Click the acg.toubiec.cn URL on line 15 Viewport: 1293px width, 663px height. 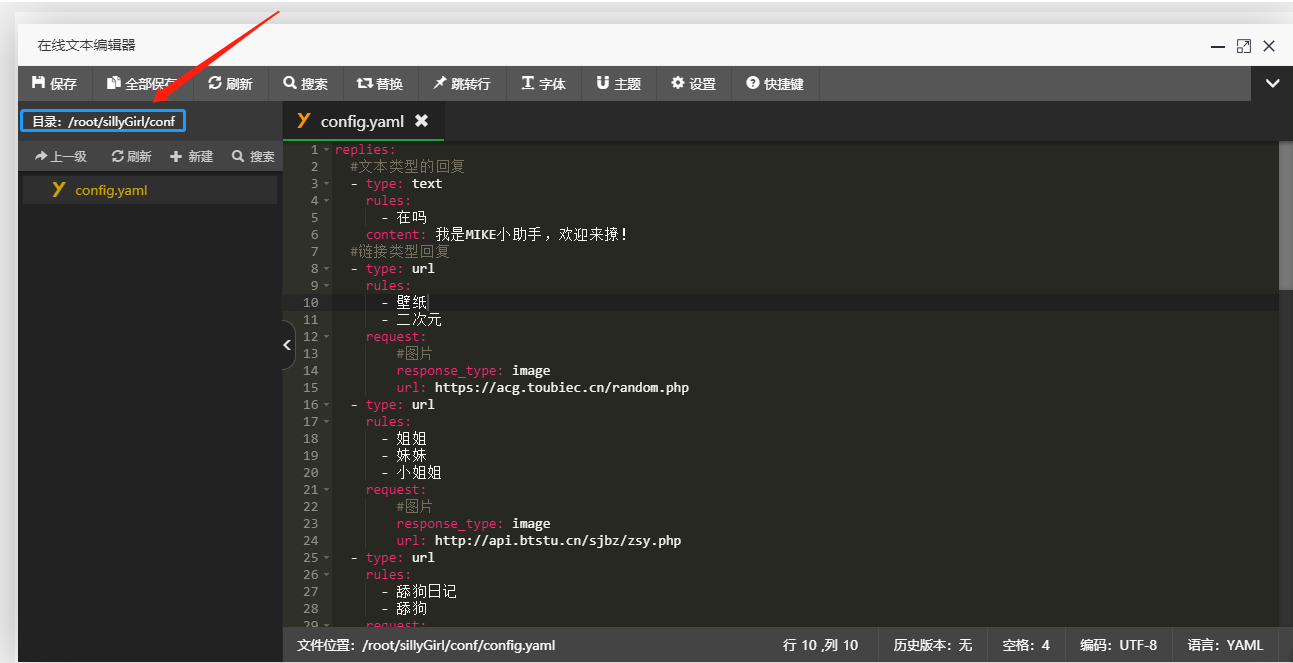561,388
